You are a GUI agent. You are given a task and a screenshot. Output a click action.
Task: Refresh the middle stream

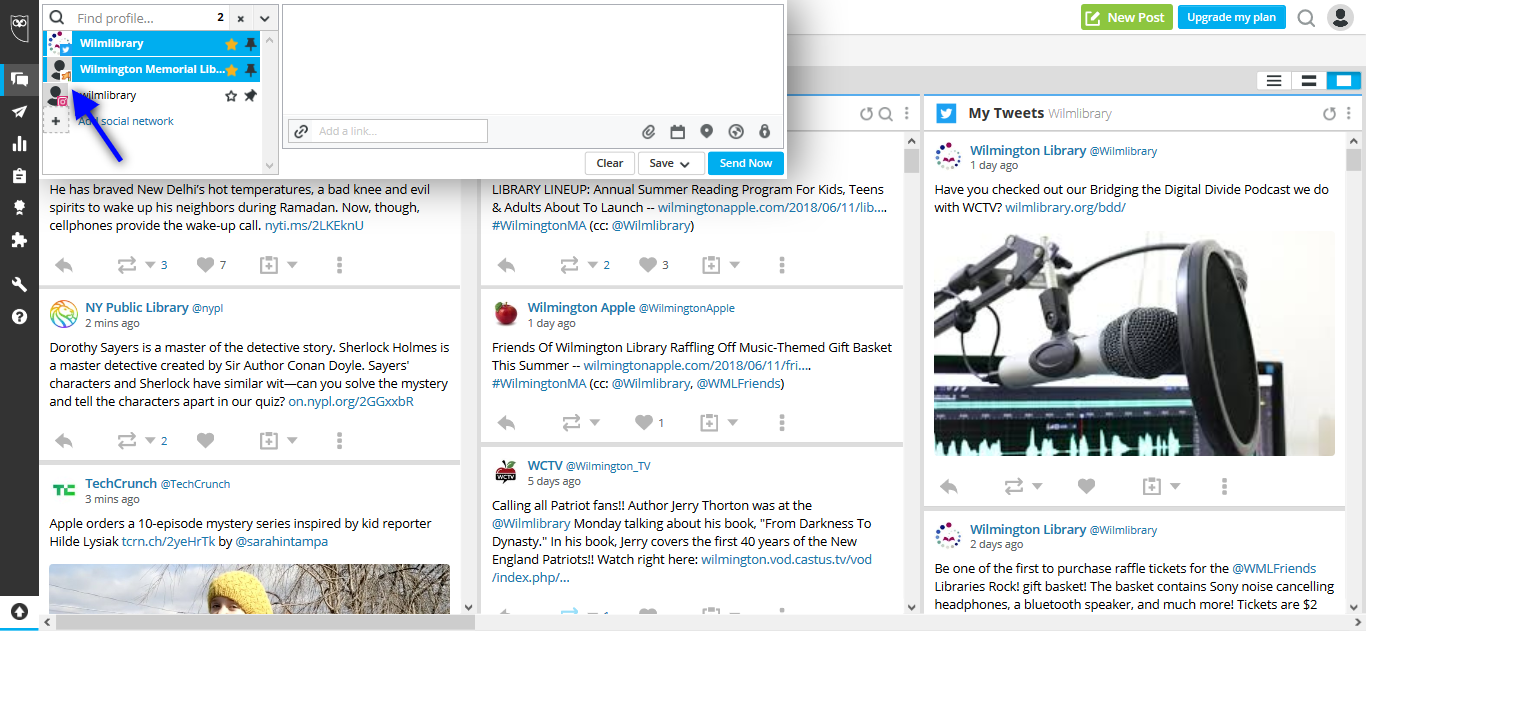click(x=866, y=114)
